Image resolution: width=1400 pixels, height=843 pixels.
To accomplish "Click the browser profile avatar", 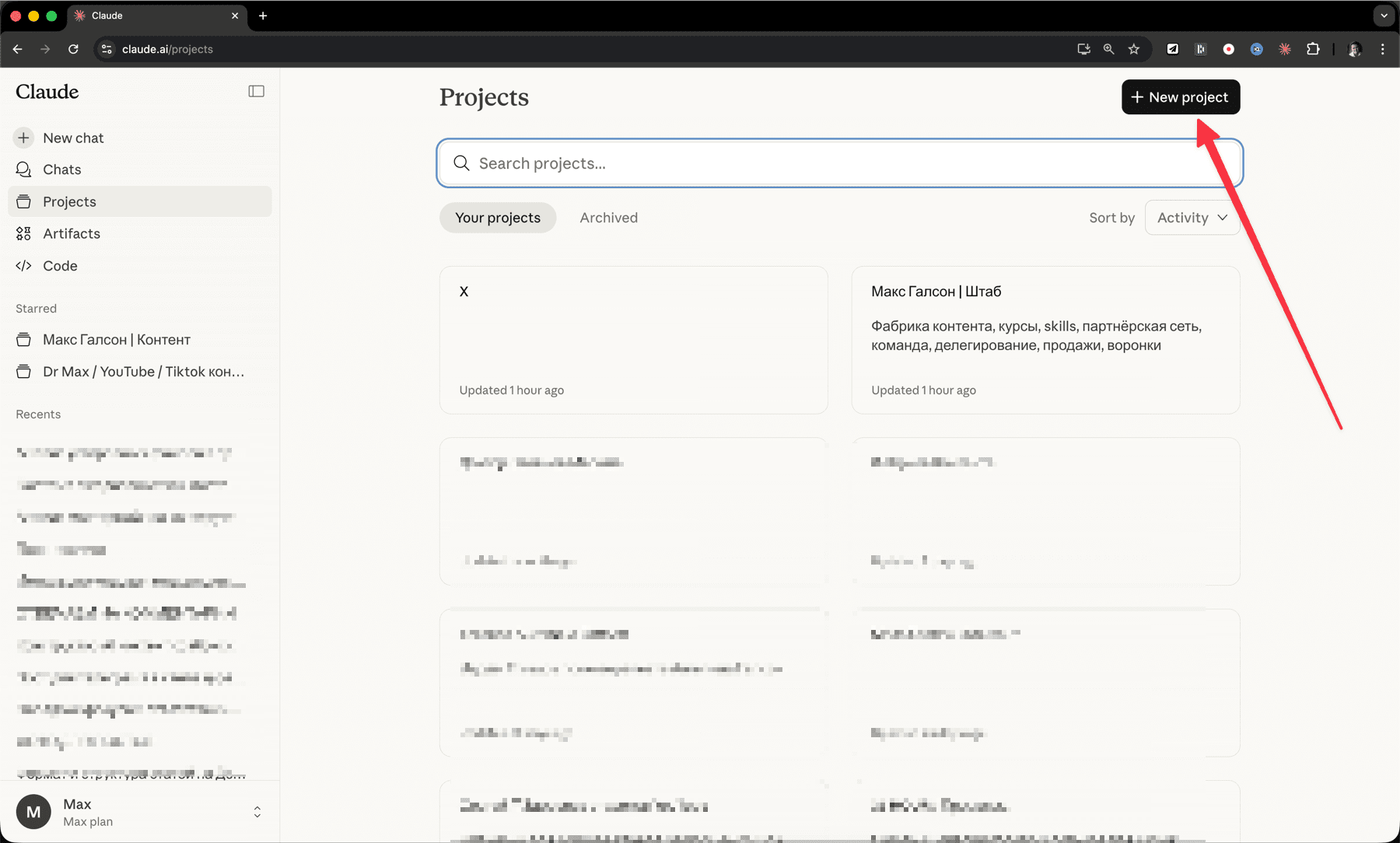I will pyautogui.click(x=1354, y=49).
